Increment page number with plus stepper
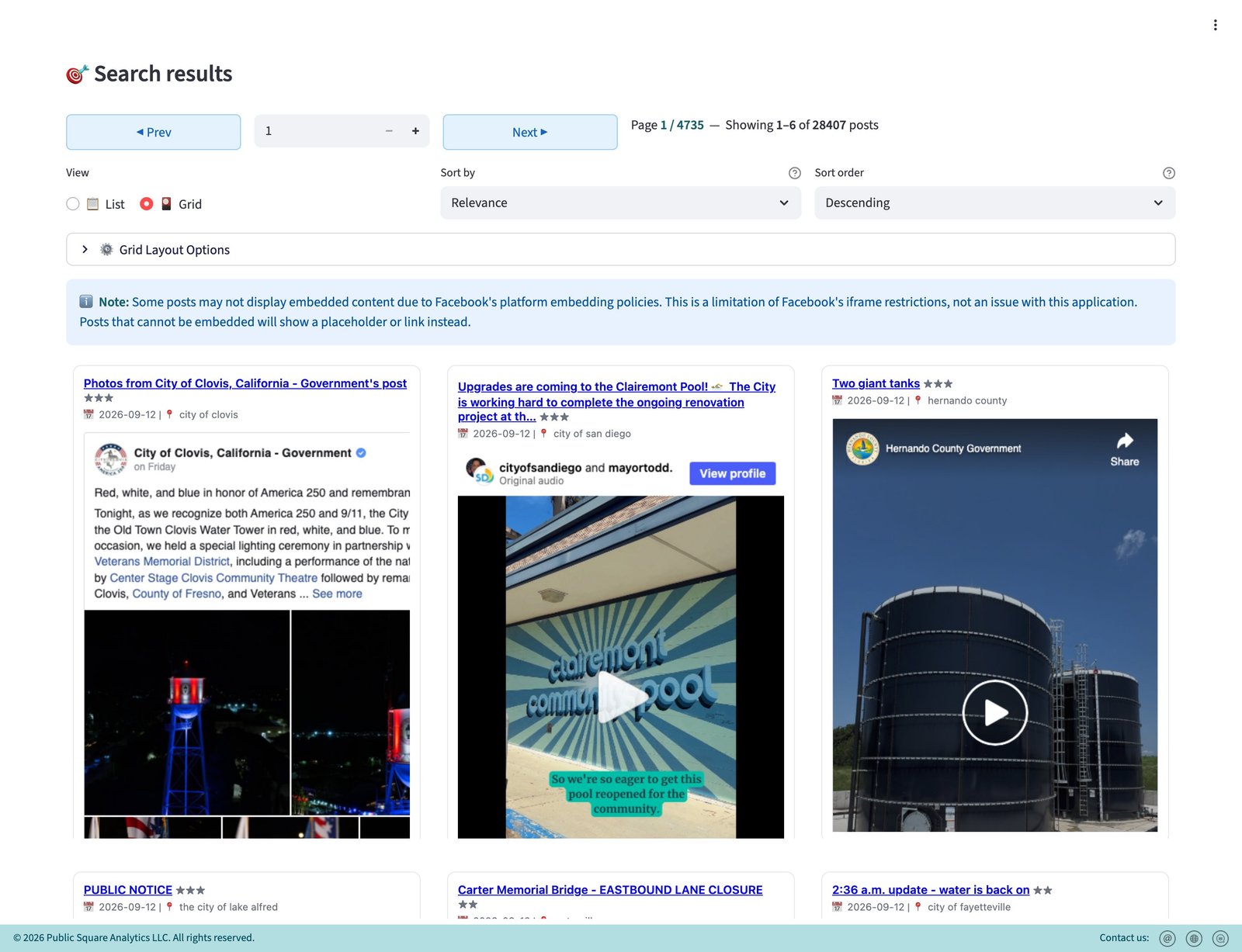This screenshot has height=952, width=1242. coord(415,131)
